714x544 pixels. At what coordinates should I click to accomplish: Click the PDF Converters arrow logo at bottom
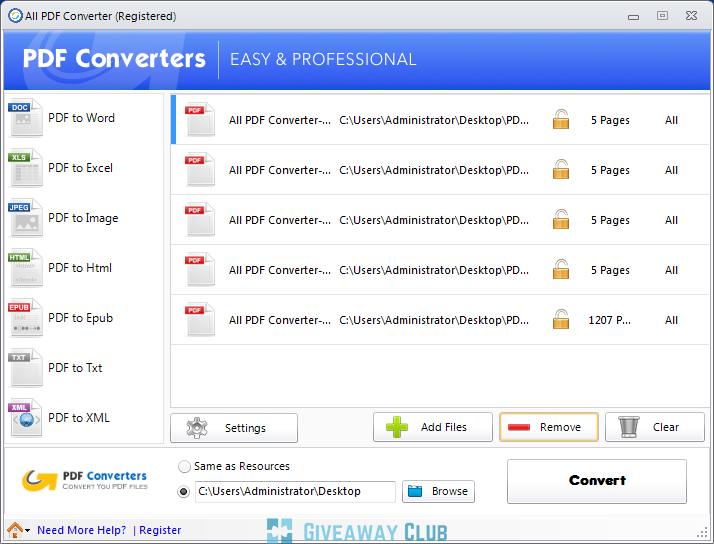[39, 481]
